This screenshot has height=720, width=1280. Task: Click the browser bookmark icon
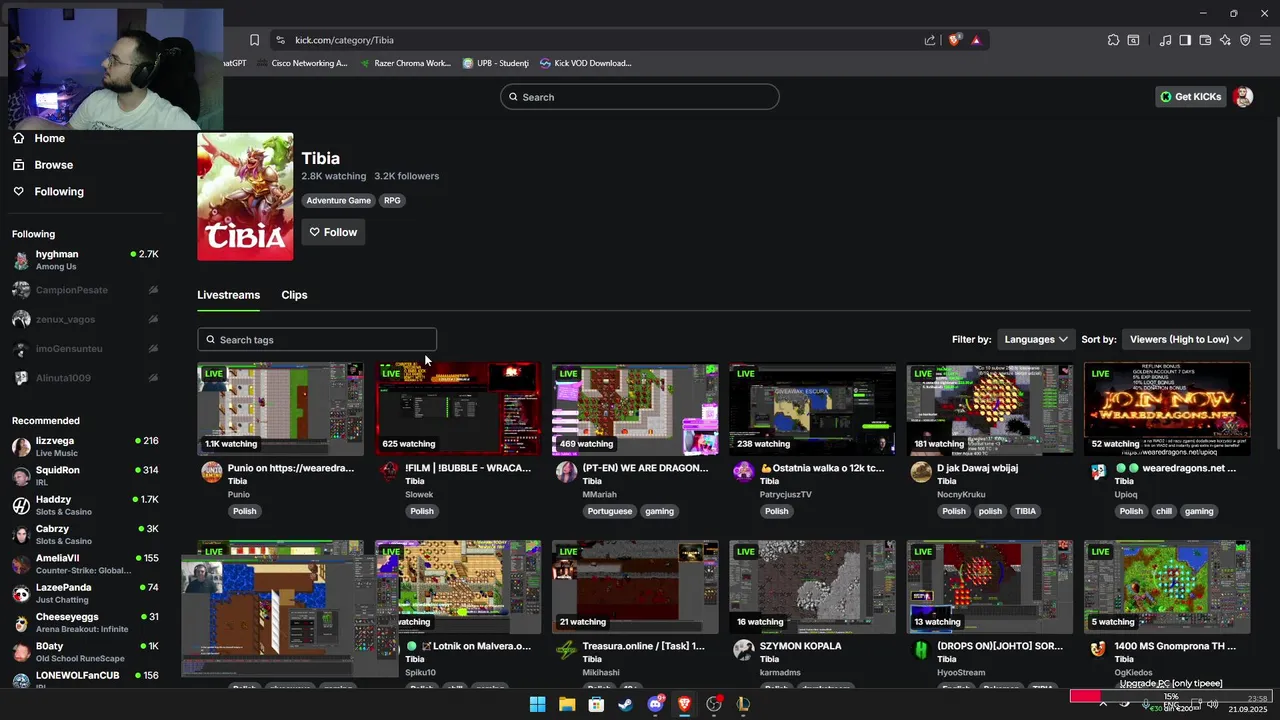click(x=254, y=40)
